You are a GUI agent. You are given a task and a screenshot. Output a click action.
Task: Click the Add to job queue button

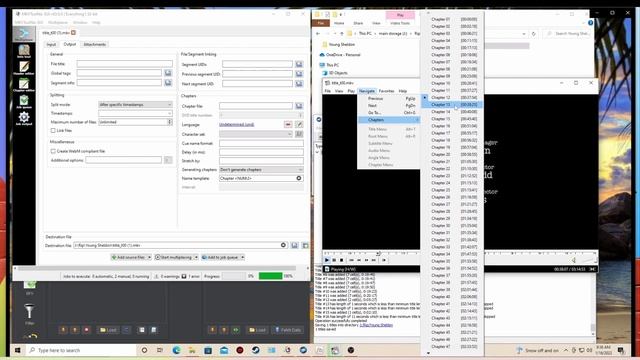click(x=220, y=257)
